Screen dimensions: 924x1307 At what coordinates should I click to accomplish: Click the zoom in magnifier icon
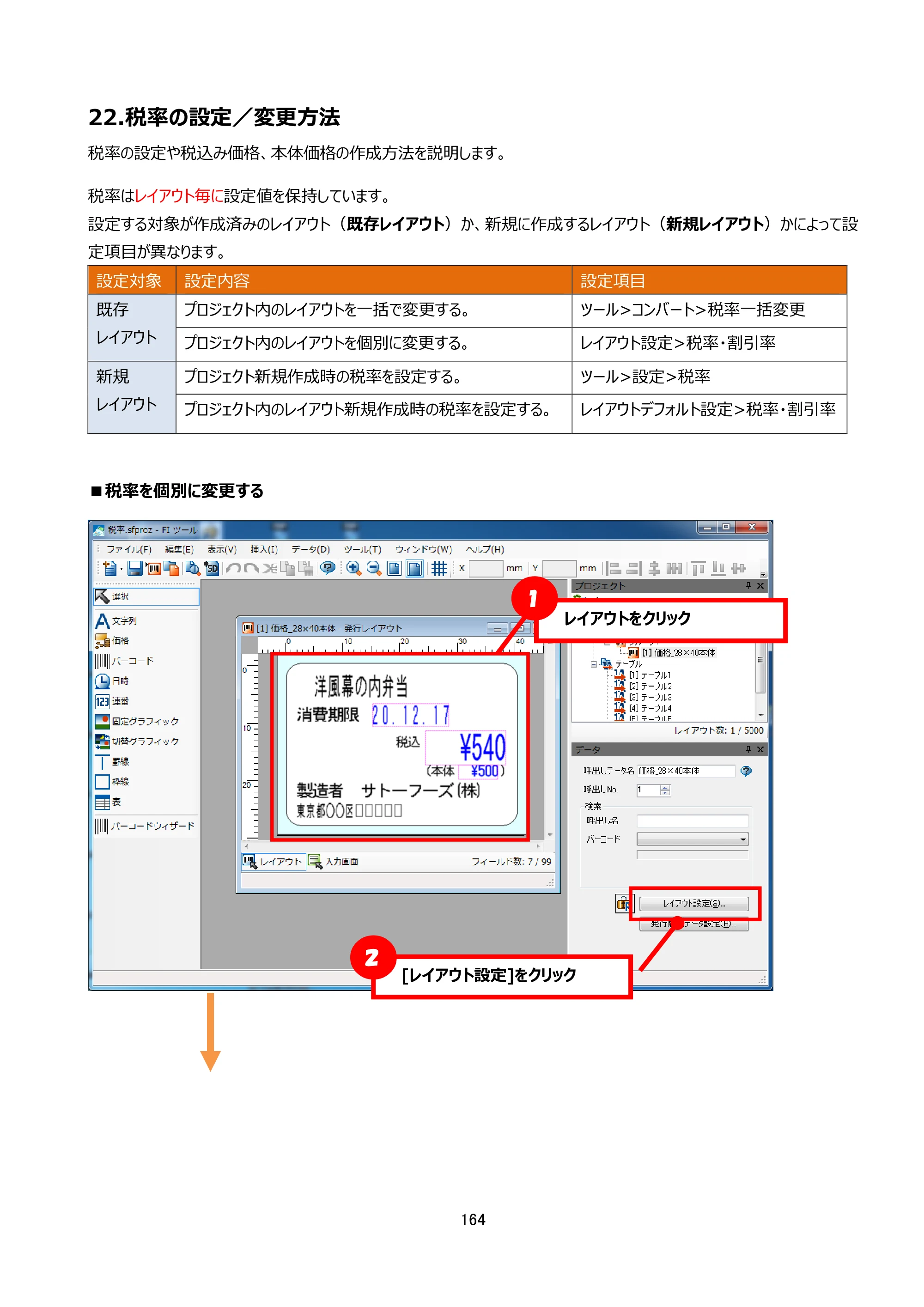[x=353, y=568]
